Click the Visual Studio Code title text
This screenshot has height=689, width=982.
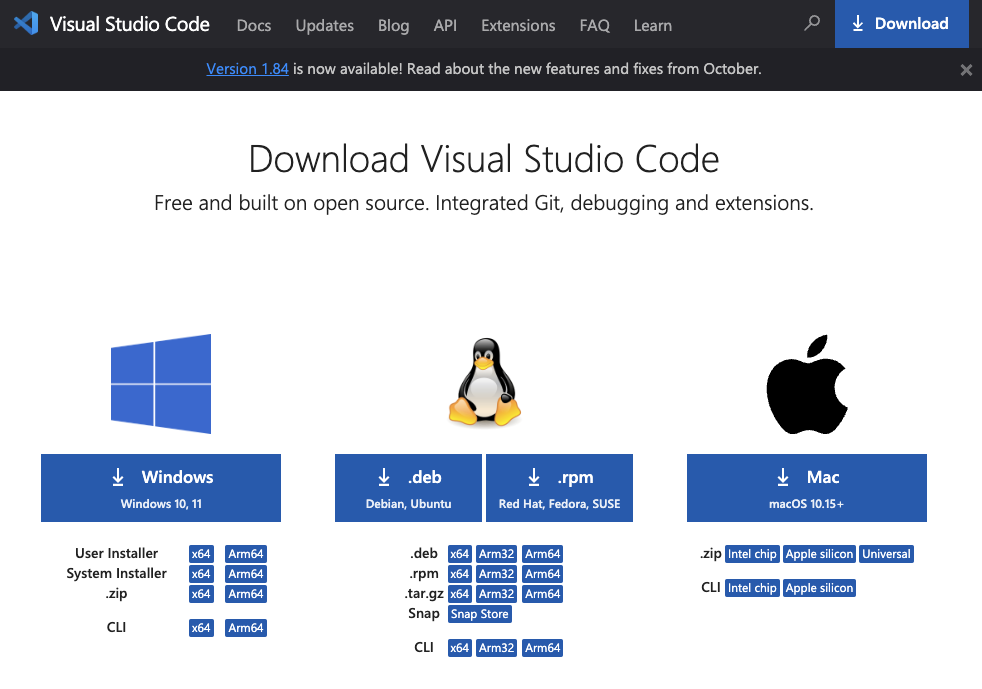tap(130, 24)
